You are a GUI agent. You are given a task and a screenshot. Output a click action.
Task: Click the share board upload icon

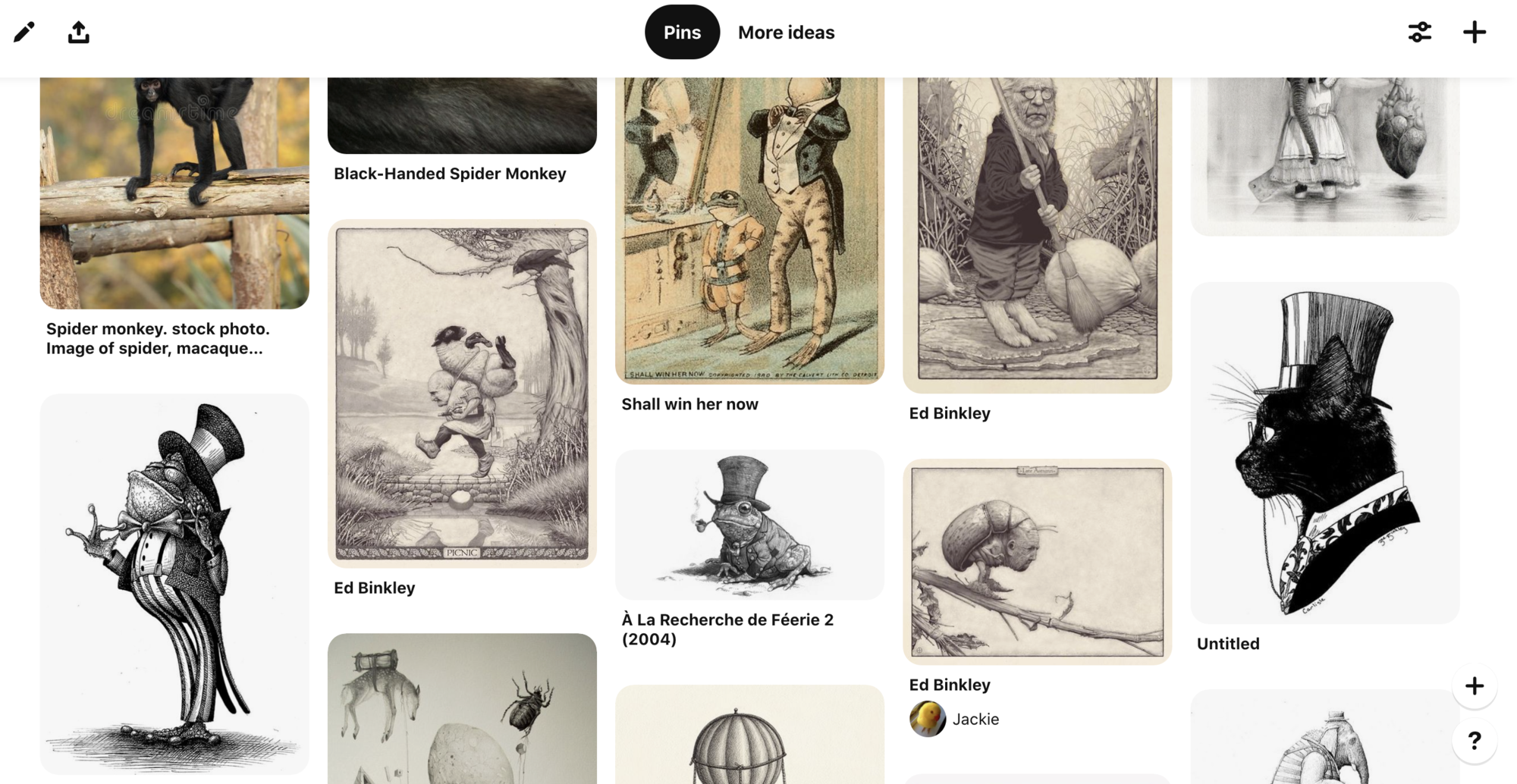point(78,32)
